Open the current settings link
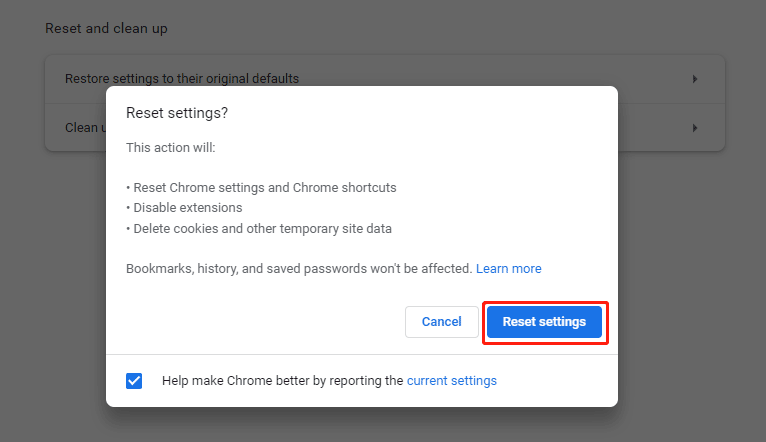Screen dimensions: 766x442 pyautogui.click(x=451, y=380)
